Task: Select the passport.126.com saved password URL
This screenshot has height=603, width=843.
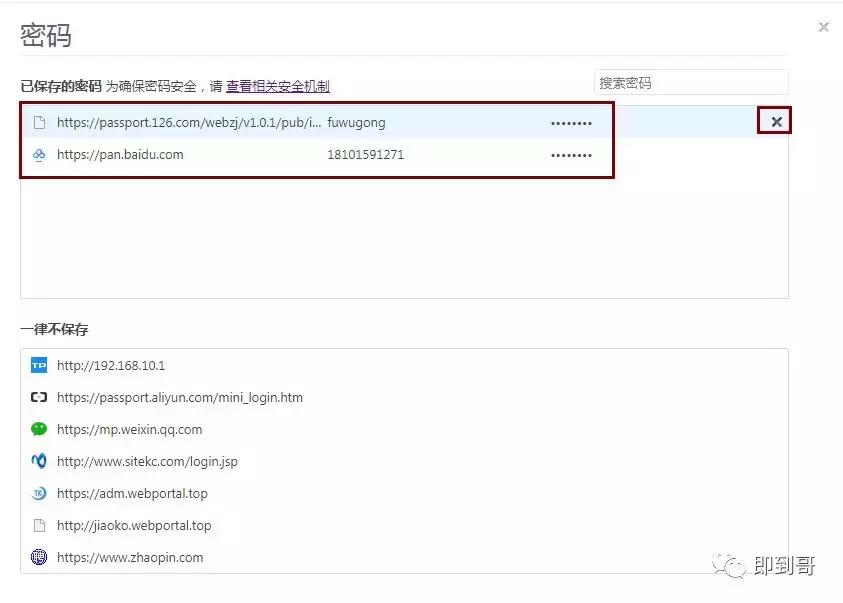Action: click(189, 123)
